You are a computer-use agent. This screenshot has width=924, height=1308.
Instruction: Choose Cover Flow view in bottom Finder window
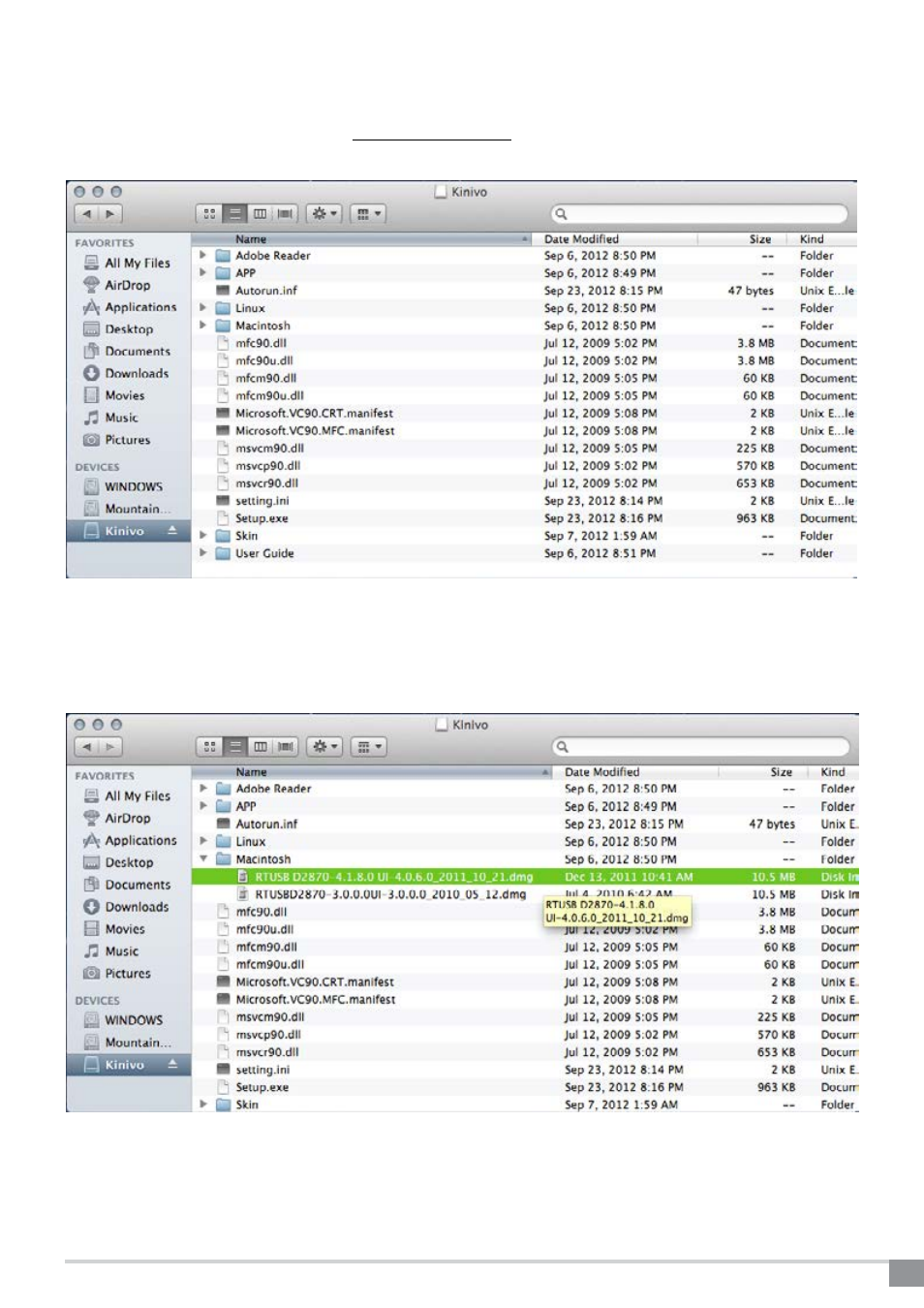[x=286, y=746]
